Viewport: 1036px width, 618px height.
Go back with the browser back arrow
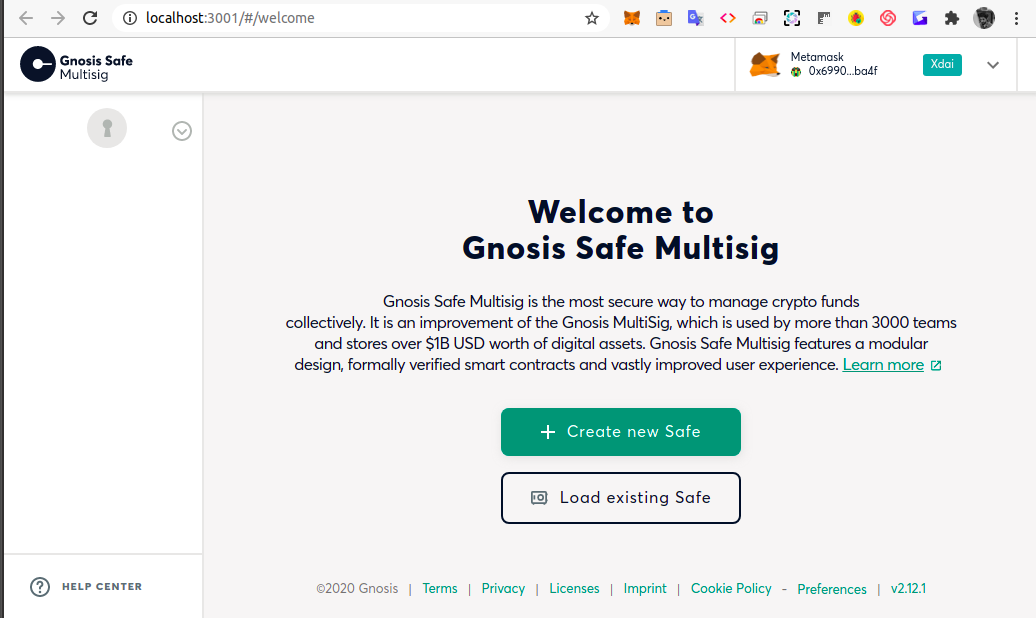[x=26, y=18]
